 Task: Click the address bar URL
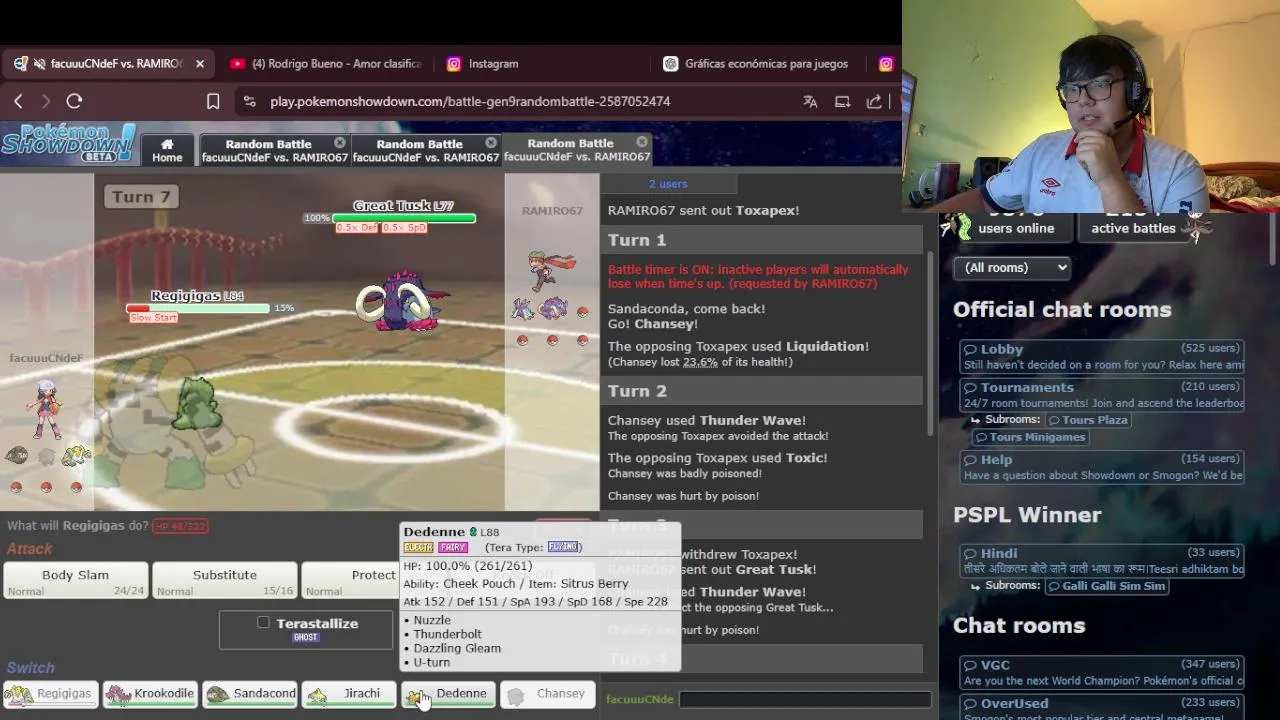pyautogui.click(x=470, y=101)
